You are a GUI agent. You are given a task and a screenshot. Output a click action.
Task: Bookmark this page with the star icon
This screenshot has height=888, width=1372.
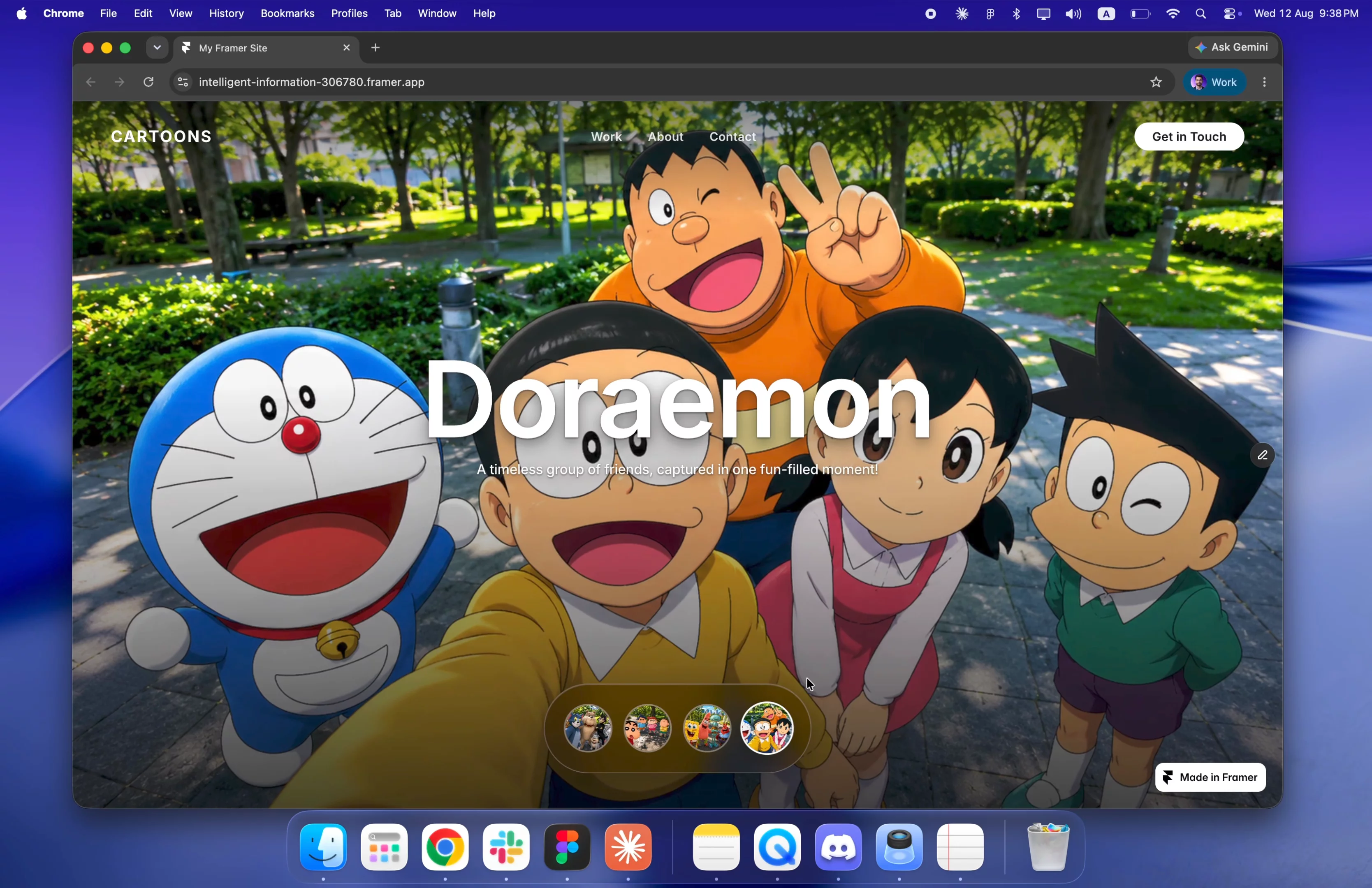pos(1156,82)
